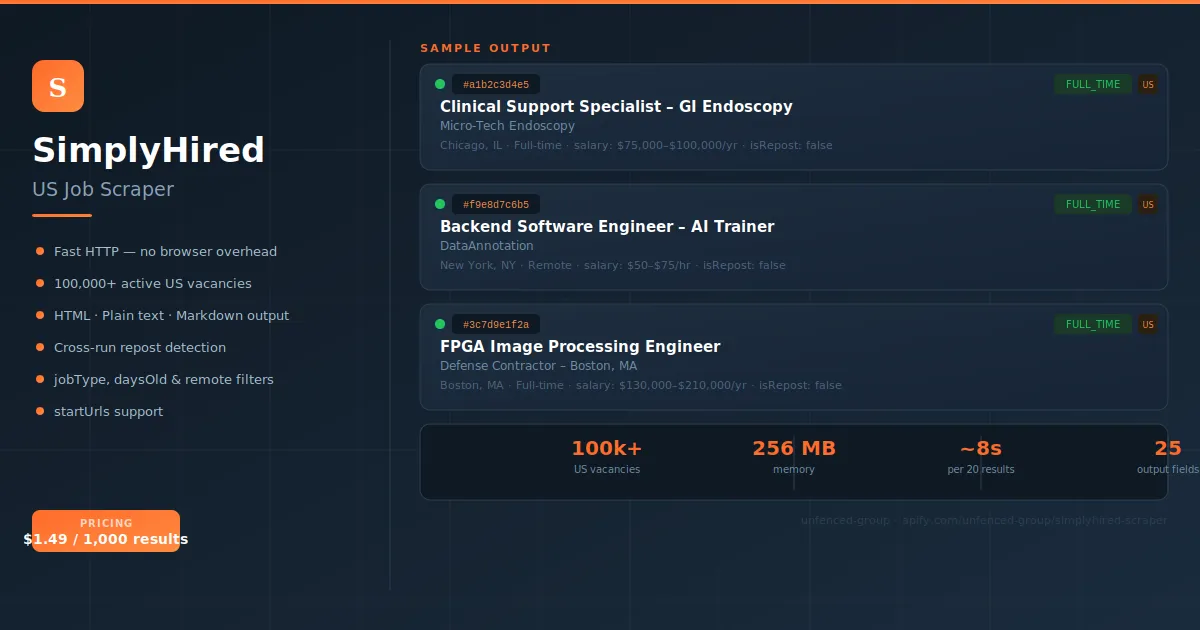Click the green status dot beside #f9e8d7c6b5

440,204
